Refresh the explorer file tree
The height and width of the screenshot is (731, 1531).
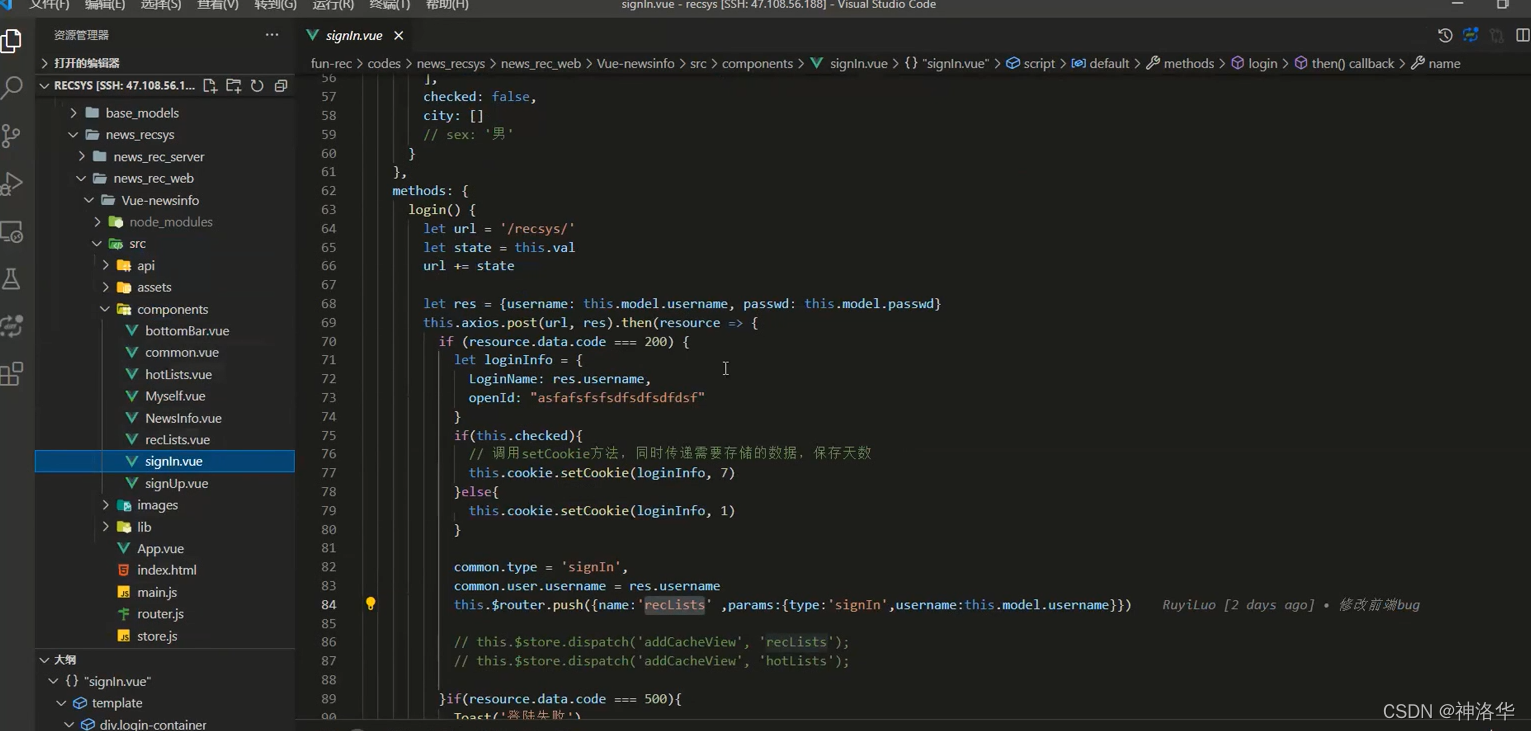click(257, 86)
